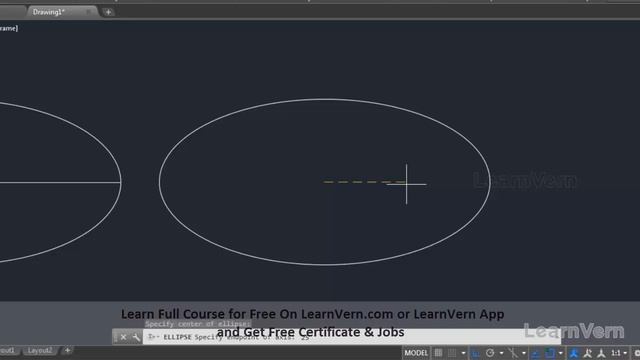The image size is (640, 360).
Task: Click the 'Specify center of ellipse' history line
Action: (198, 324)
